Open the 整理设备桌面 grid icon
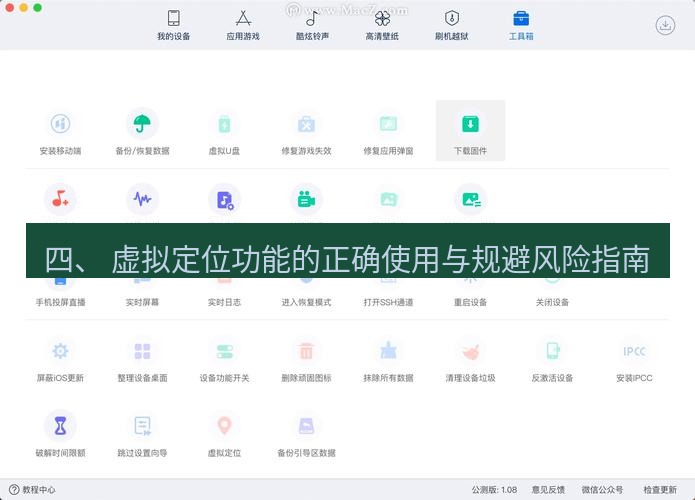 coord(142,351)
